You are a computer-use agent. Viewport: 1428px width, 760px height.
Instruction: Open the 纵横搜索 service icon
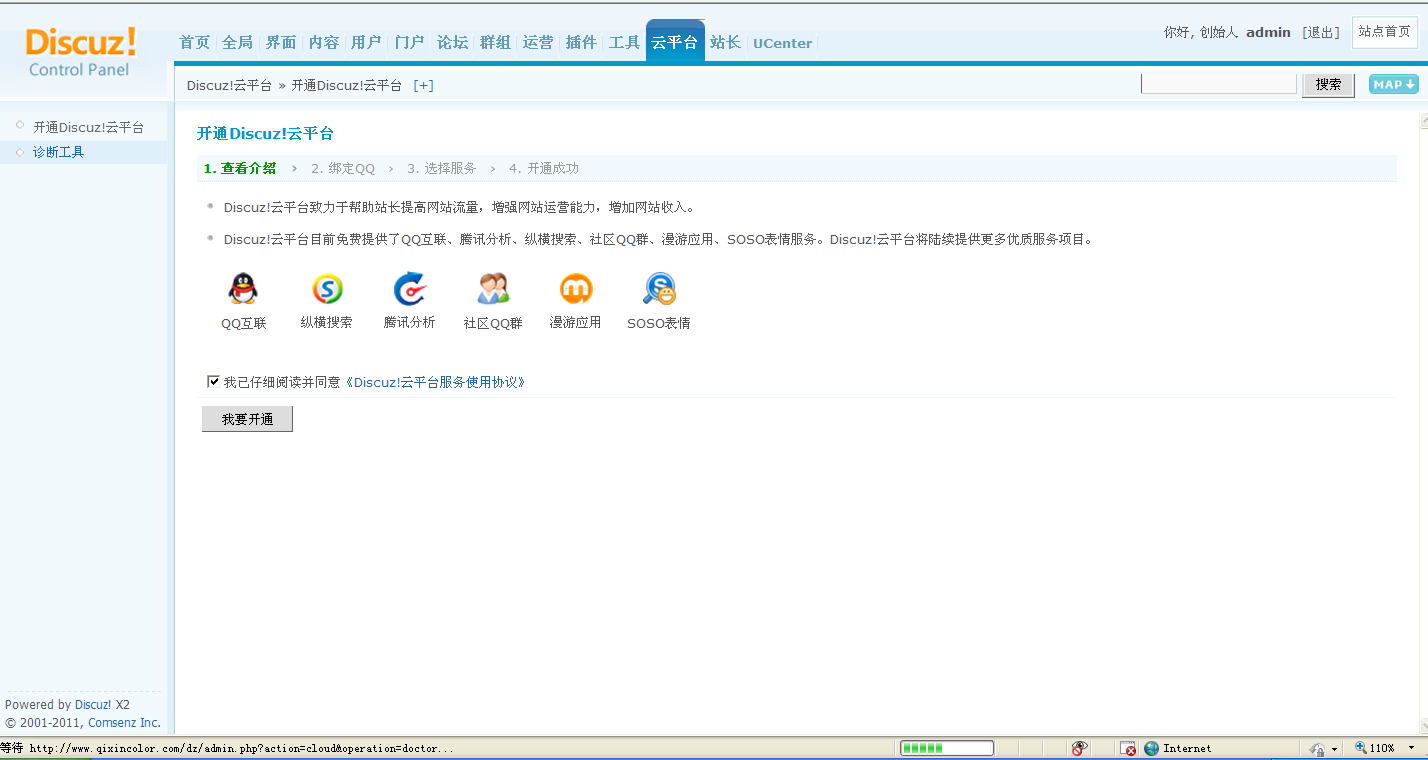[x=327, y=290]
